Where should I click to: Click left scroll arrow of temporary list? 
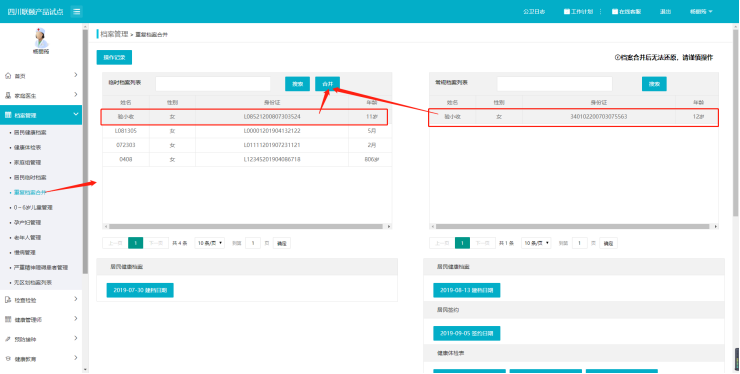106,227
